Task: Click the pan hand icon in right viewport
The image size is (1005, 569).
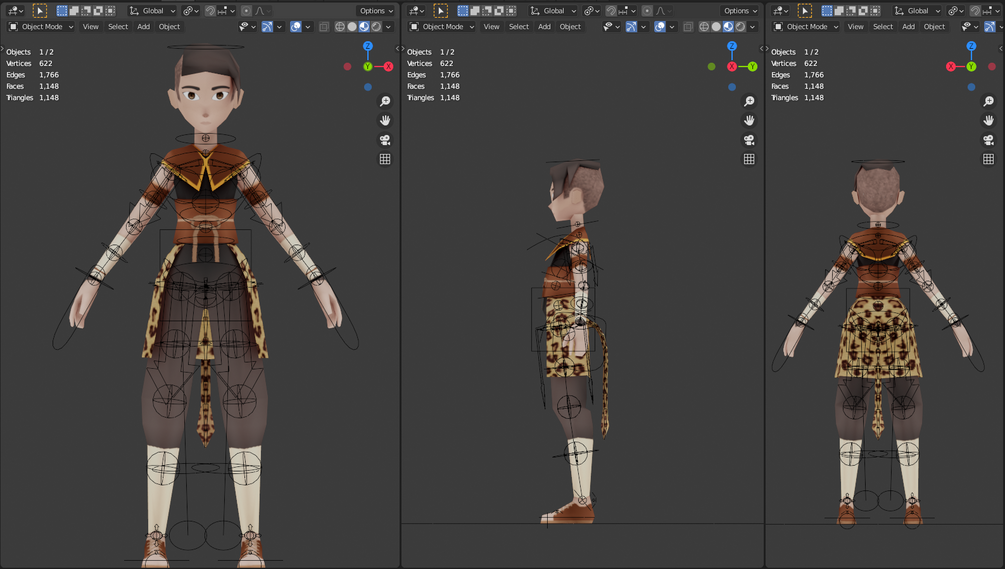Action: [988, 120]
